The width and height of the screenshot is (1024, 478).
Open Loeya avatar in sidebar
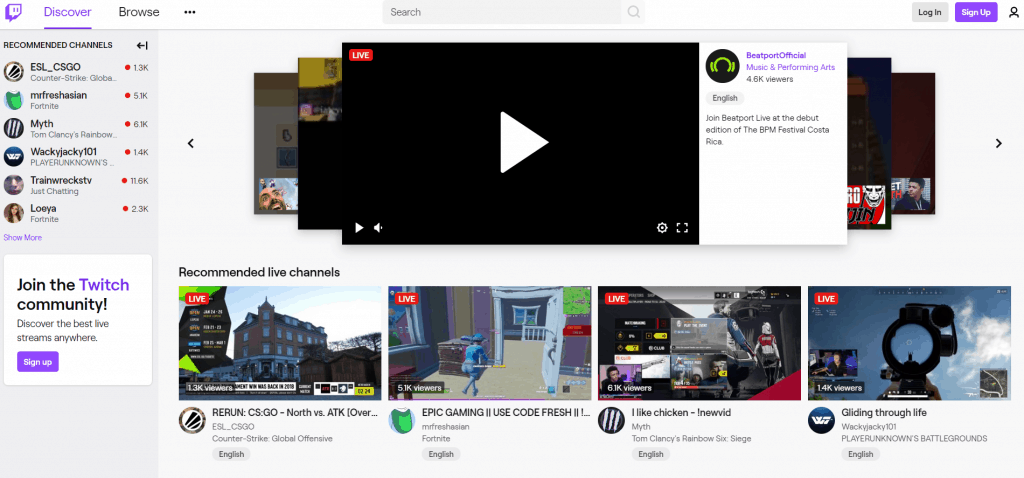pyautogui.click(x=14, y=213)
